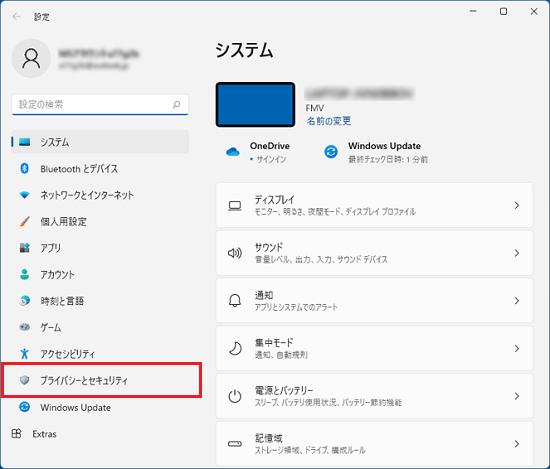Screen dimensions: 550x469
Task: Open ディスプレイ settings card
Action: (x=374, y=205)
